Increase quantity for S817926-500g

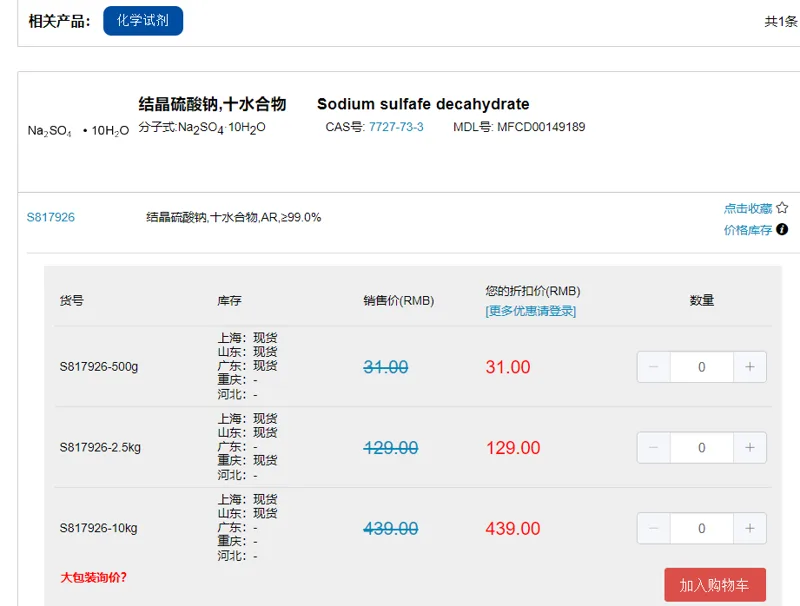point(749,367)
